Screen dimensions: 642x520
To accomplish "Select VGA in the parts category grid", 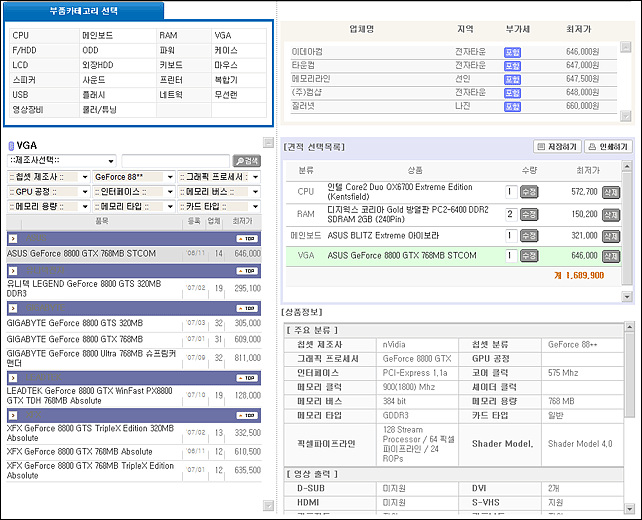I will pyautogui.click(x=223, y=36).
